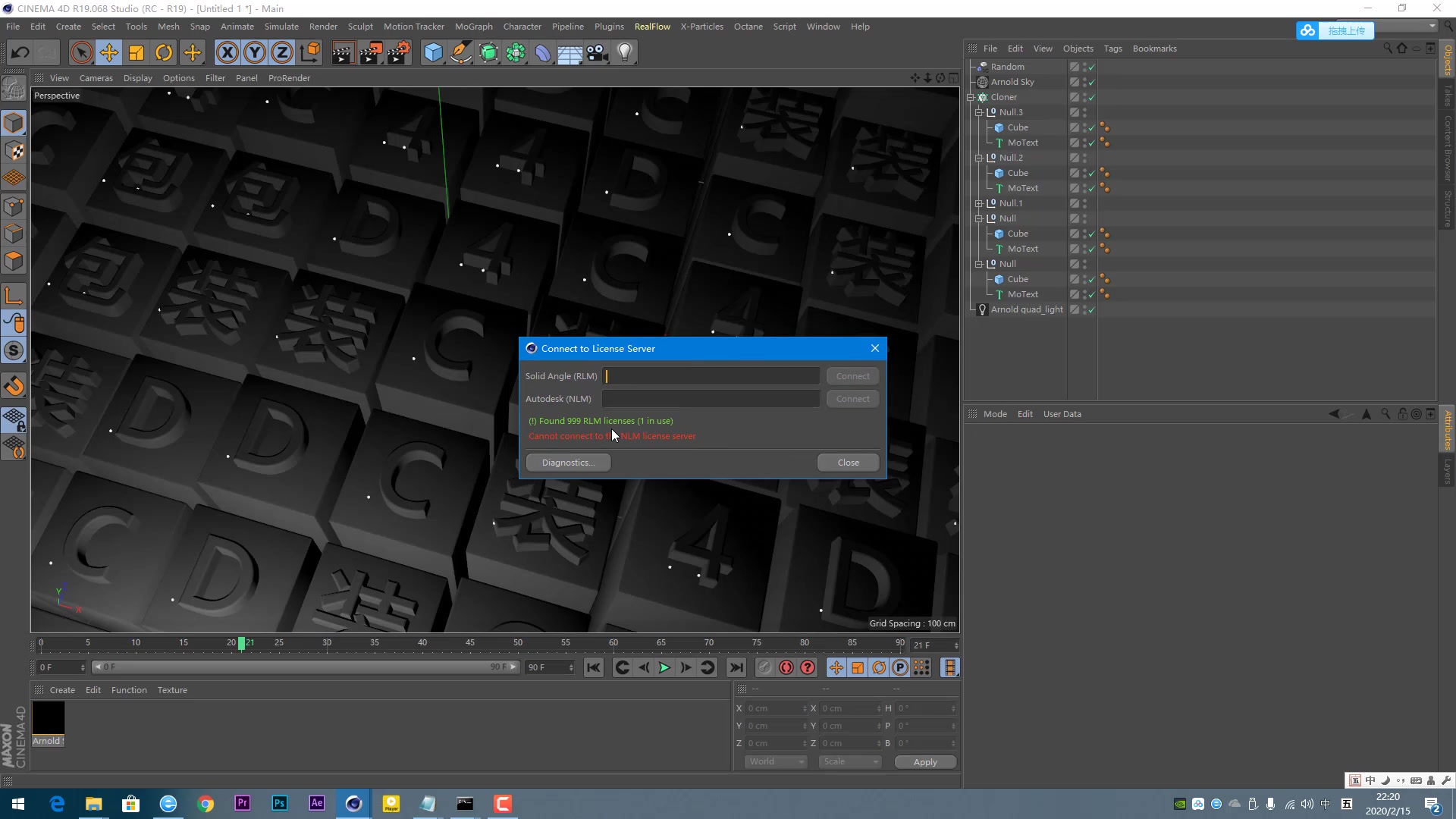Click the MoGraph cloner icon

click(x=515, y=53)
